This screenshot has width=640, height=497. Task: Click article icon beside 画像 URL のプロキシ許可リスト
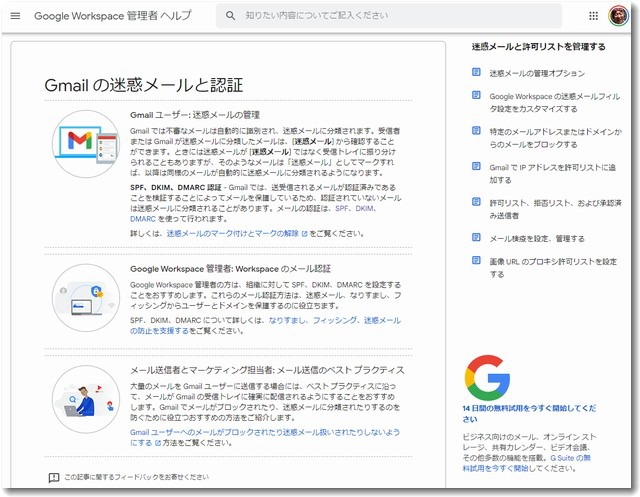click(x=476, y=260)
